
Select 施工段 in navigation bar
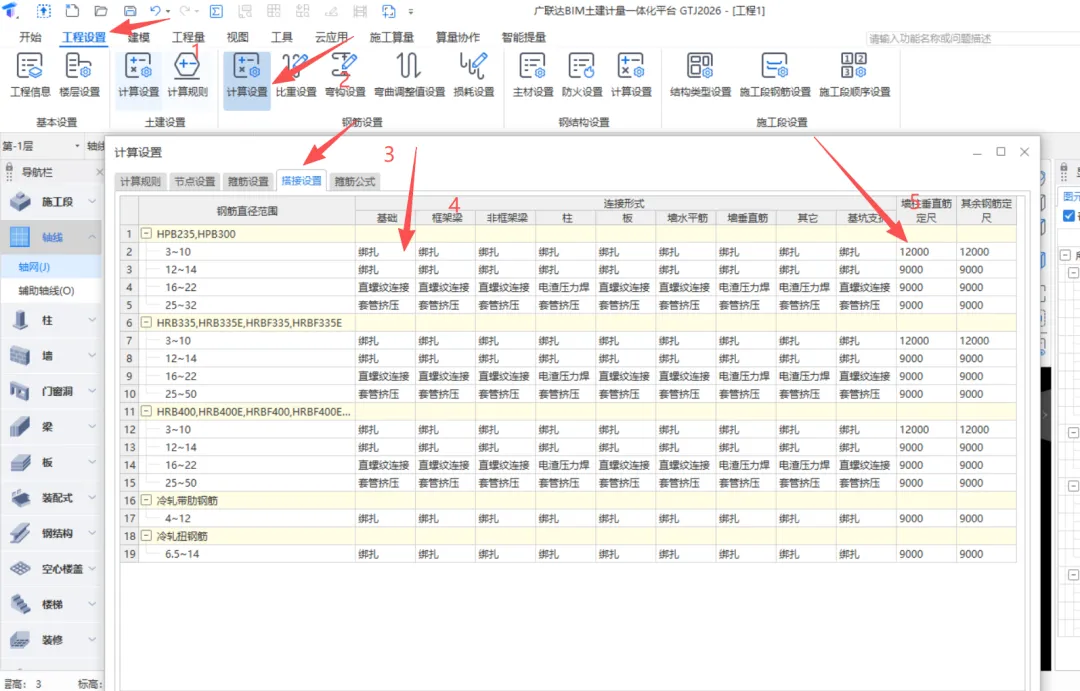pos(52,202)
